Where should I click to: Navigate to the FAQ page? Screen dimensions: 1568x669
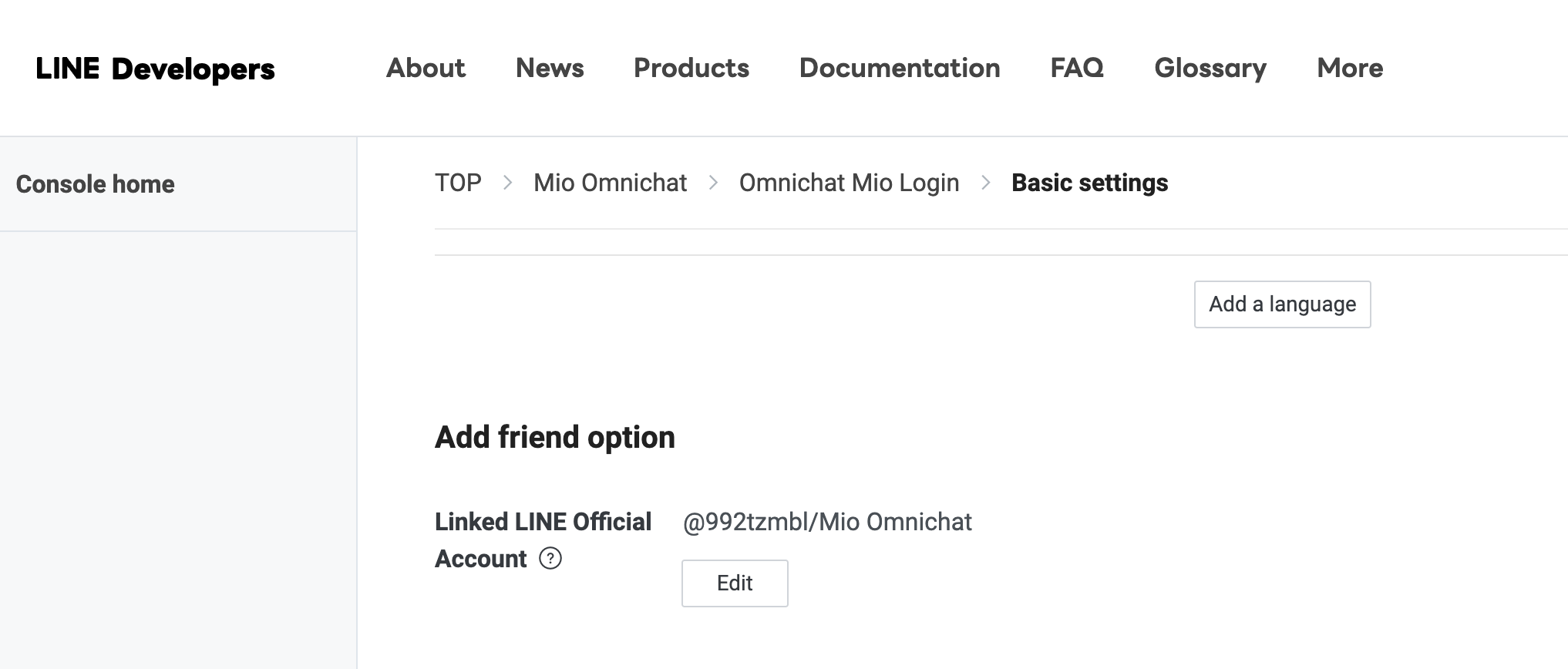click(x=1077, y=68)
